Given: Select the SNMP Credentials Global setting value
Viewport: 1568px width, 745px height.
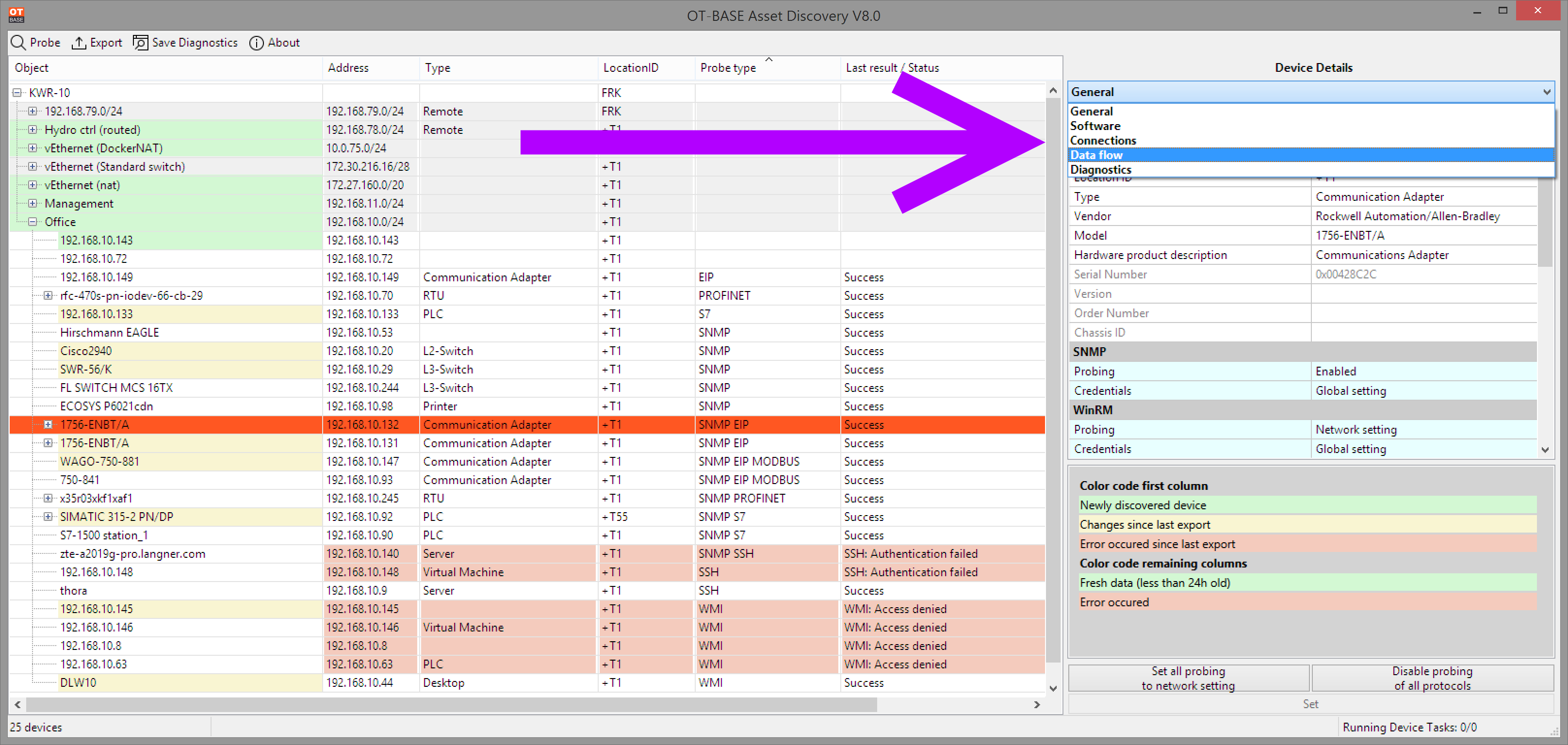Looking at the screenshot, I should 1424,391.
